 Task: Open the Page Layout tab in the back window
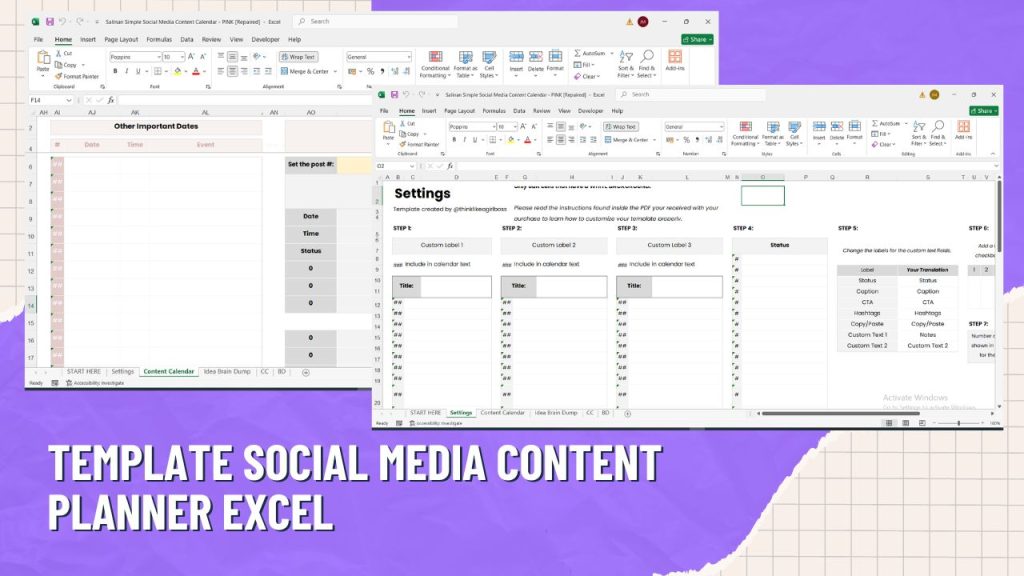(121, 39)
